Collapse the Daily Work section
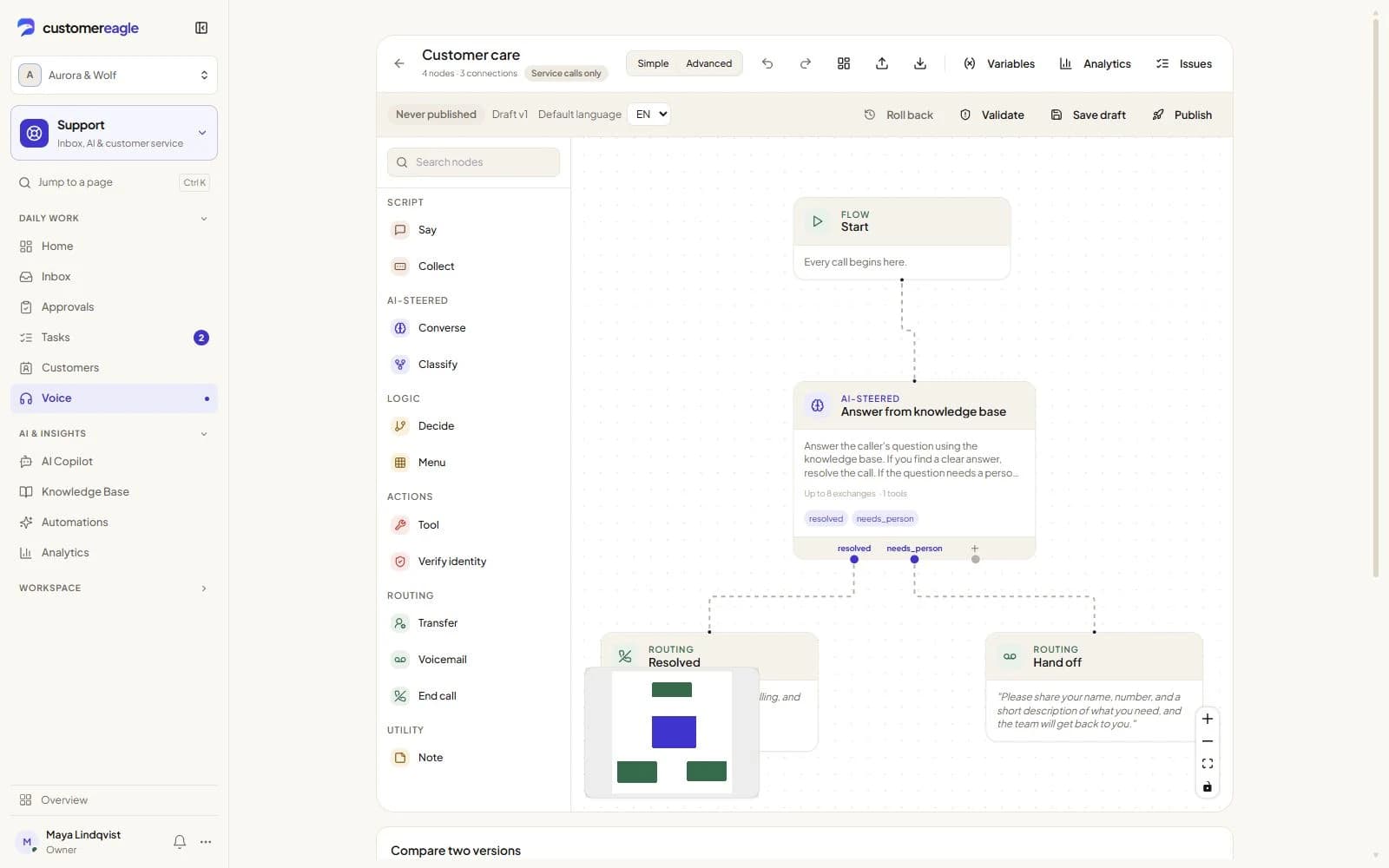This screenshot has height=868, width=1389. tap(114, 219)
